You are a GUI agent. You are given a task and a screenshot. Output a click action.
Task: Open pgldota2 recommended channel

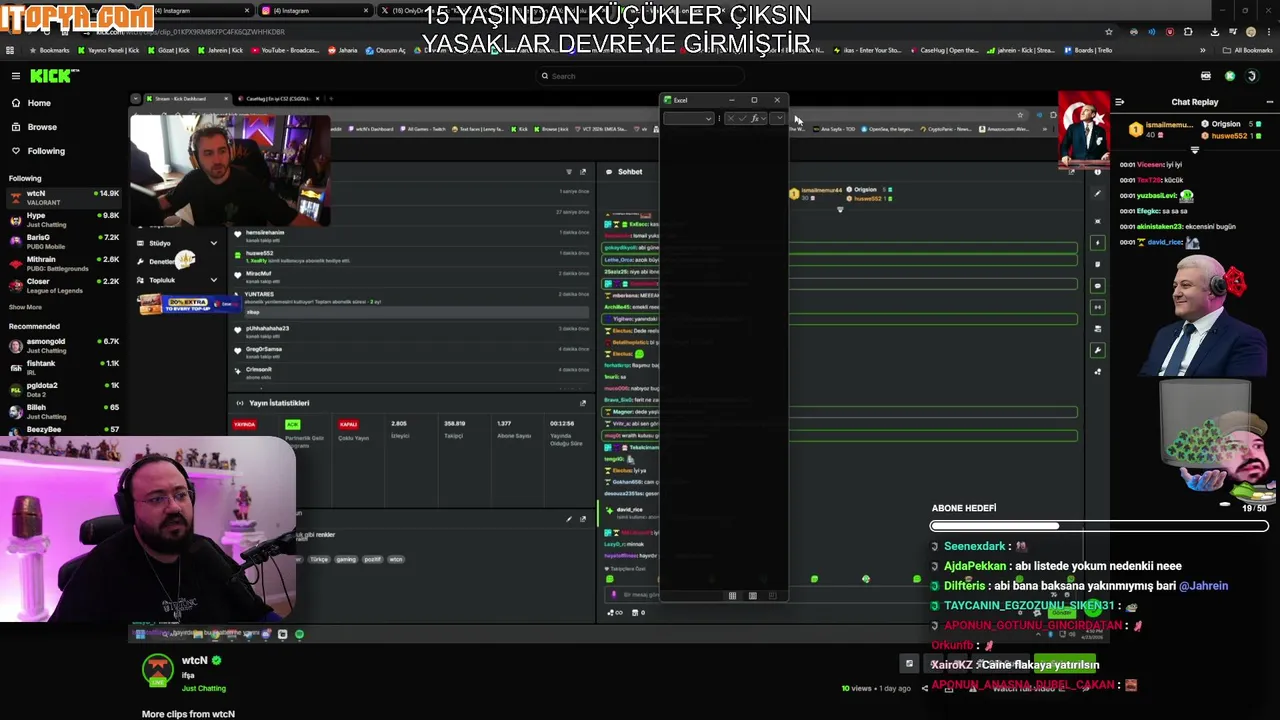coord(64,389)
